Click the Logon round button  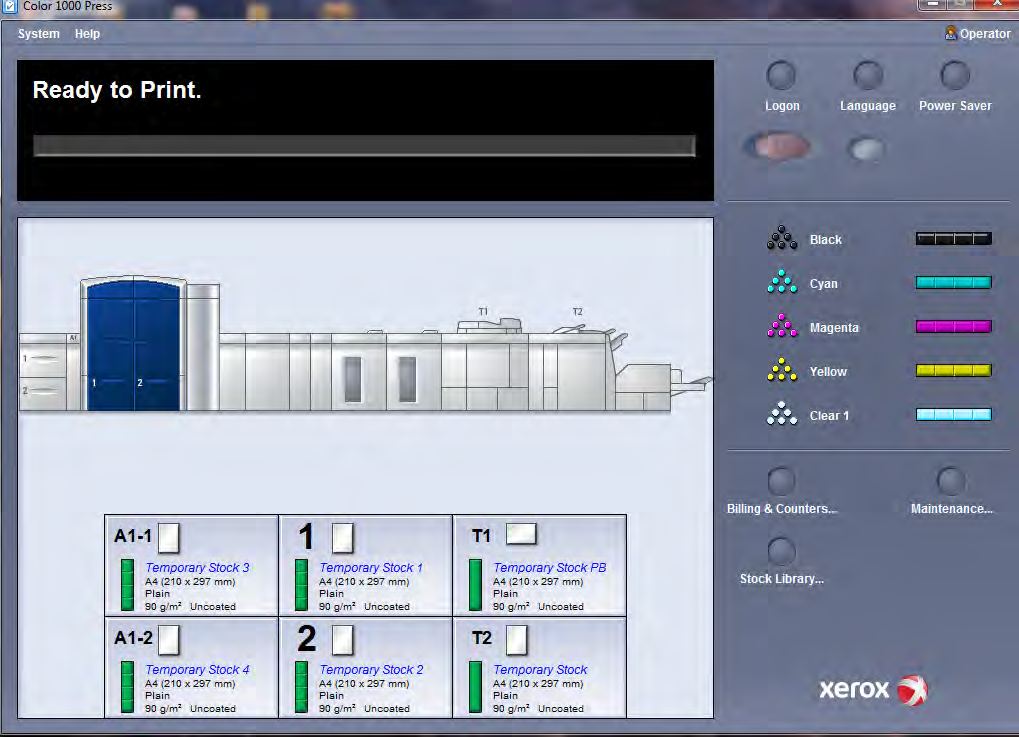click(781, 76)
